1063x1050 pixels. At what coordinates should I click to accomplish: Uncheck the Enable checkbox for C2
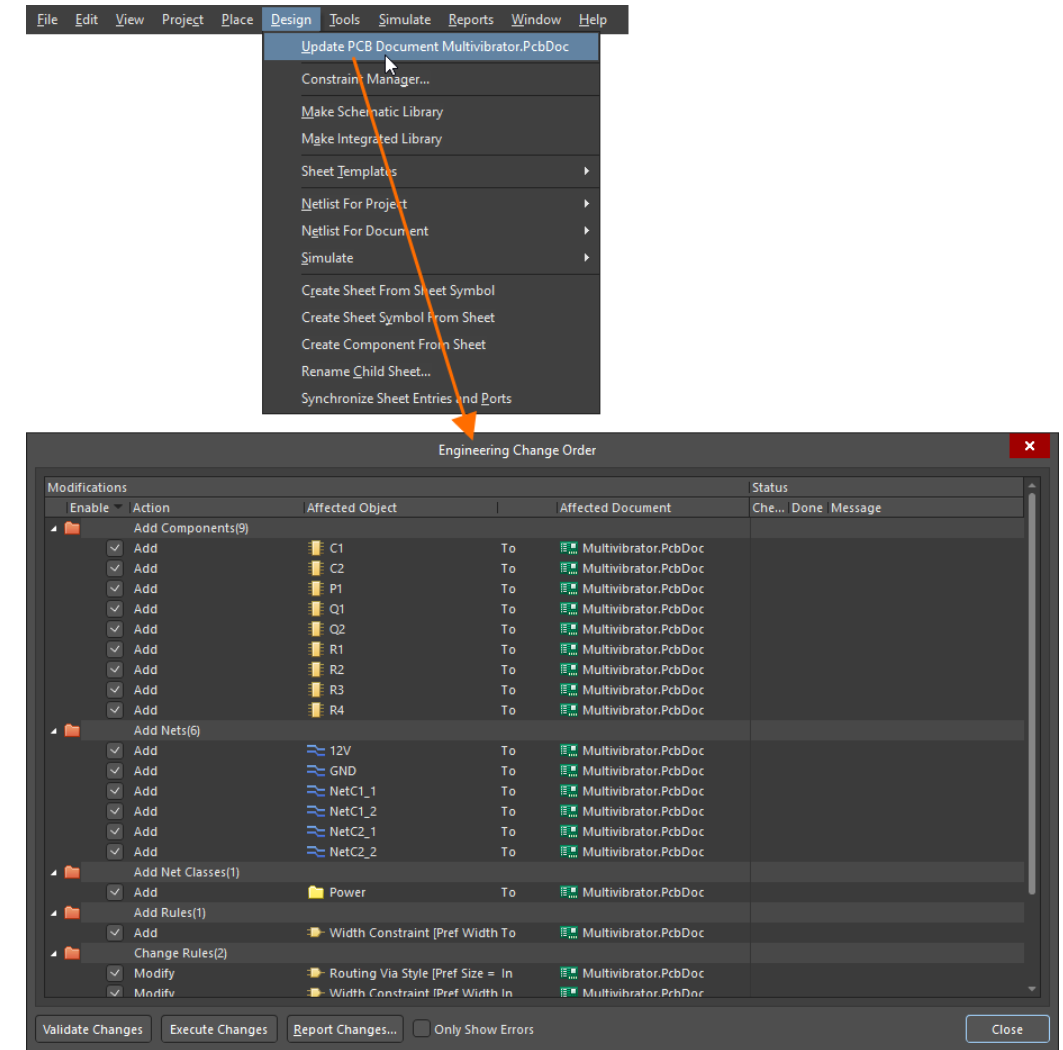pyautogui.click(x=115, y=569)
